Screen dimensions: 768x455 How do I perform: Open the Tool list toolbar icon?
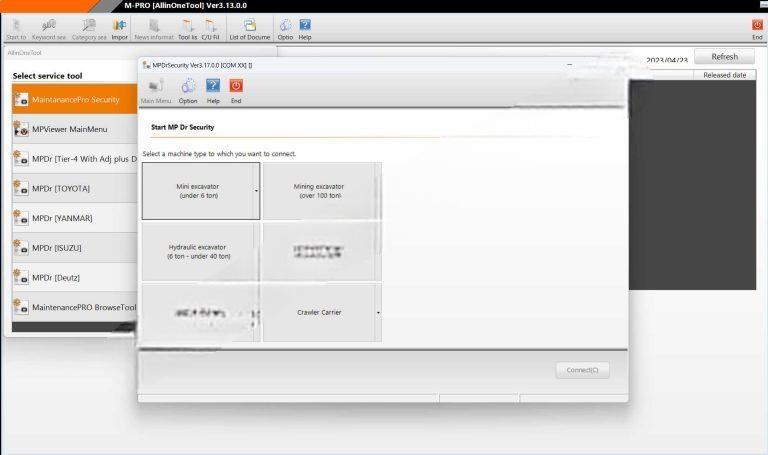(x=187, y=29)
